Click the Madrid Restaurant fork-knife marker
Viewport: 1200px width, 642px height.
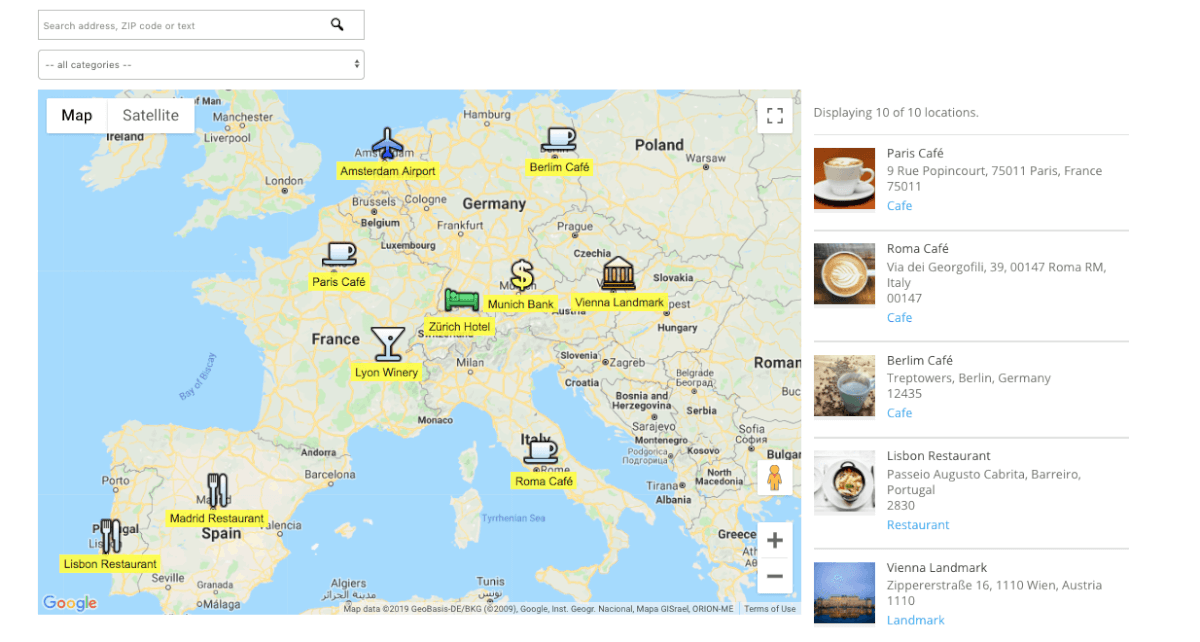[x=218, y=490]
